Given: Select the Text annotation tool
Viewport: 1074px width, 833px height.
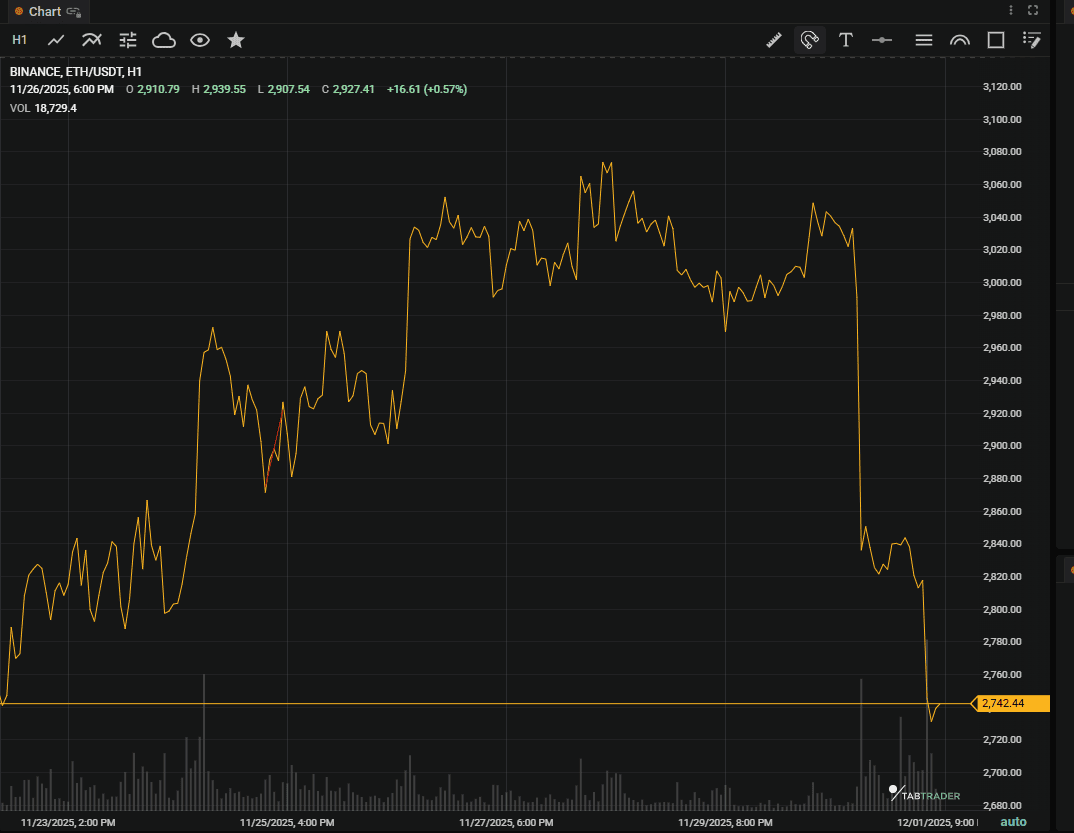Looking at the screenshot, I should (846, 40).
